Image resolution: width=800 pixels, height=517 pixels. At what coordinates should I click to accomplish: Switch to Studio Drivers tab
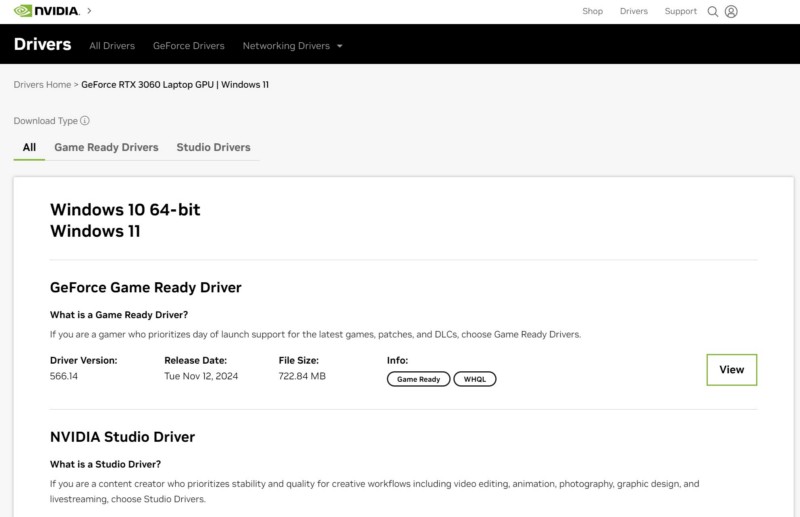click(213, 147)
